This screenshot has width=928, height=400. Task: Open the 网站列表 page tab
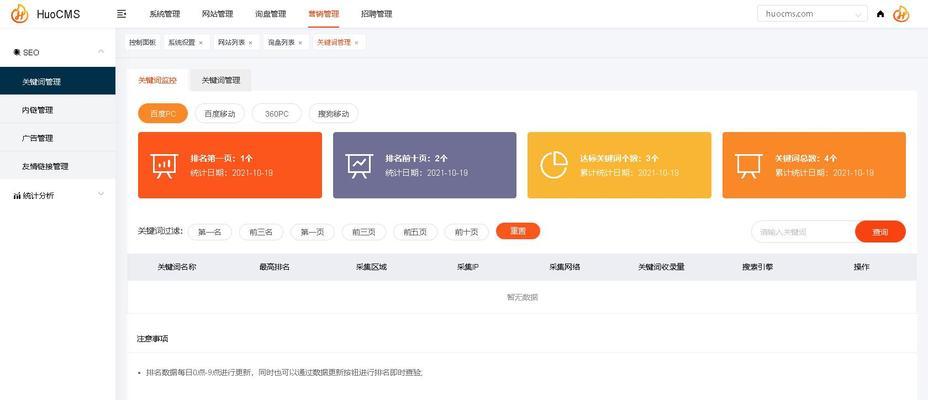[231, 43]
